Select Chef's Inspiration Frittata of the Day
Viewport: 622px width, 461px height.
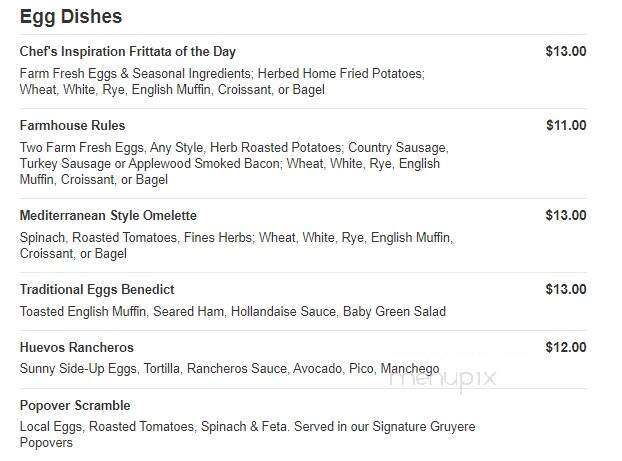coord(128,52)
